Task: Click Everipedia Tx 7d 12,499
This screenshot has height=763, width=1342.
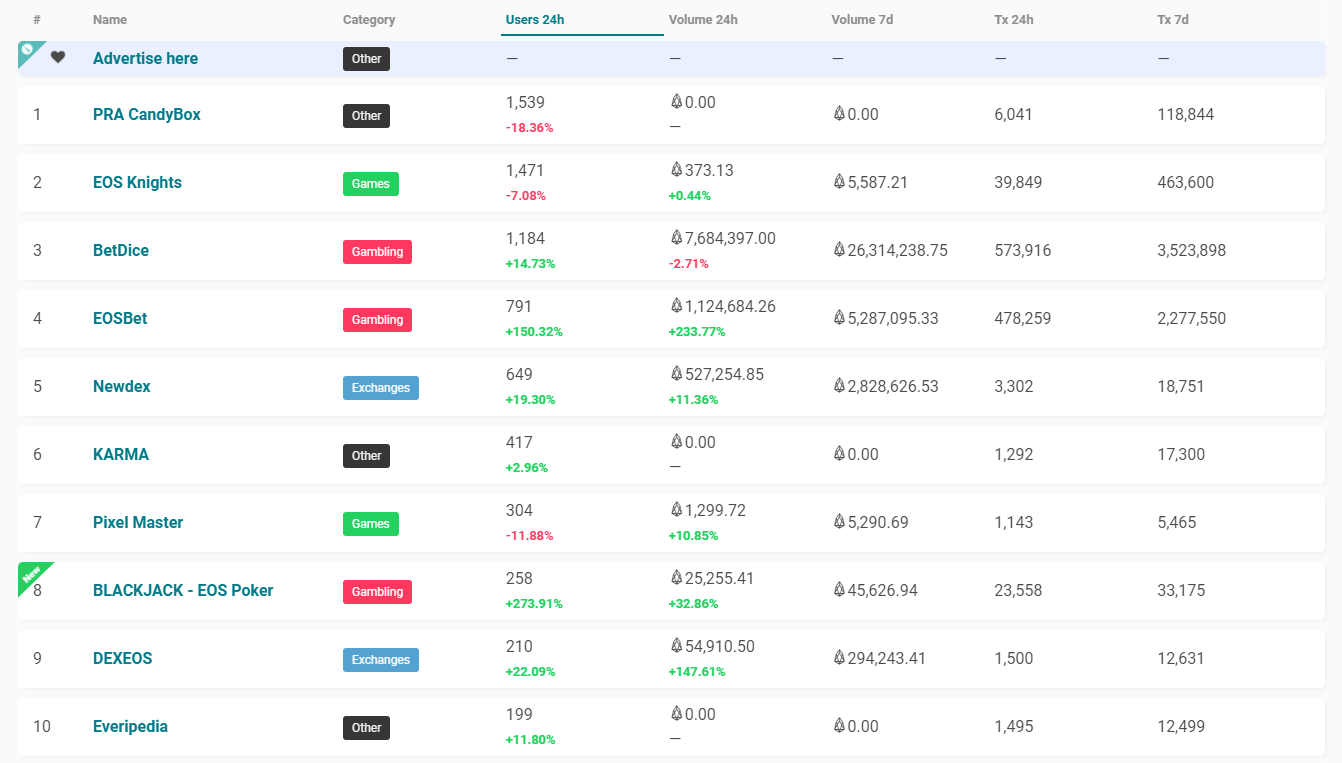Action: (1181, 726)
